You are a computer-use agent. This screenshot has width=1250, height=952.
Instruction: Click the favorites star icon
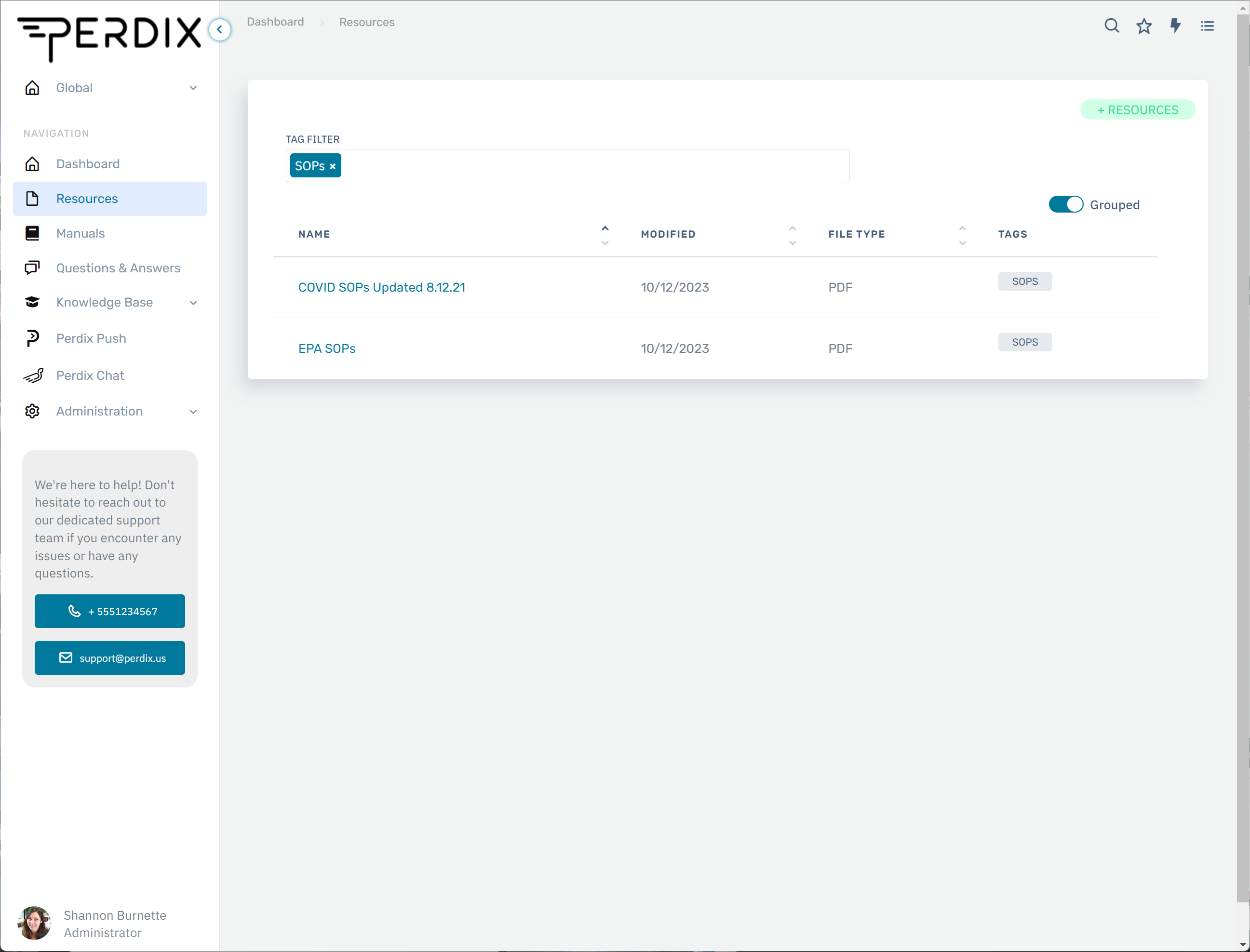click(x=1143, y=26)
